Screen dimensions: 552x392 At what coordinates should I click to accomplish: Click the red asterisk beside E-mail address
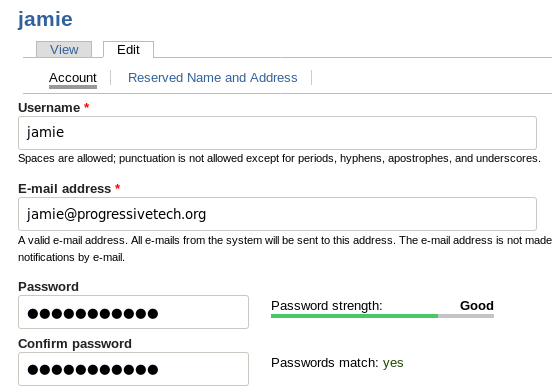click(x=118, y=188)
